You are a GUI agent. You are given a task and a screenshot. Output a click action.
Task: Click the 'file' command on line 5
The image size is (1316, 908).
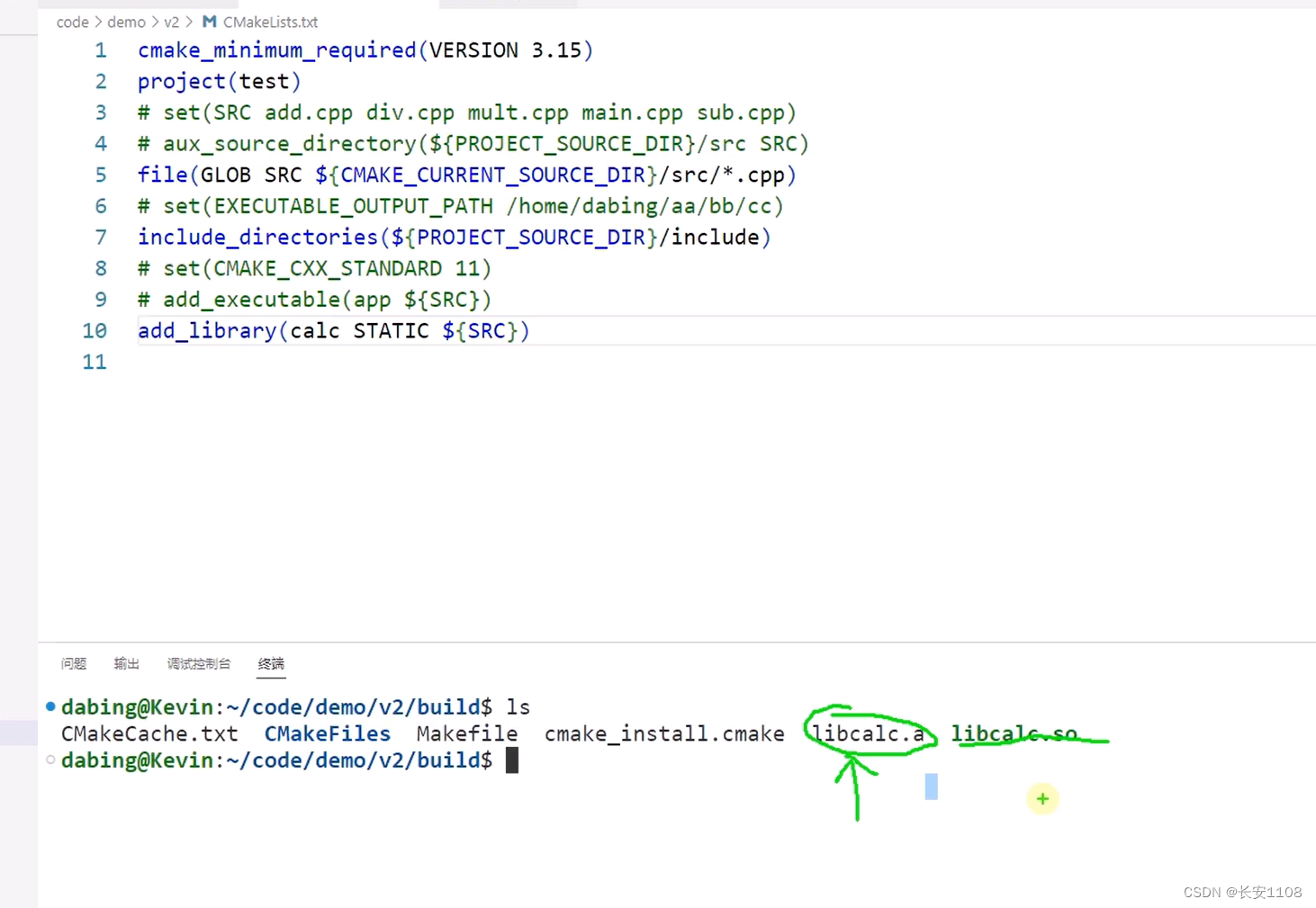click(163, 175)
